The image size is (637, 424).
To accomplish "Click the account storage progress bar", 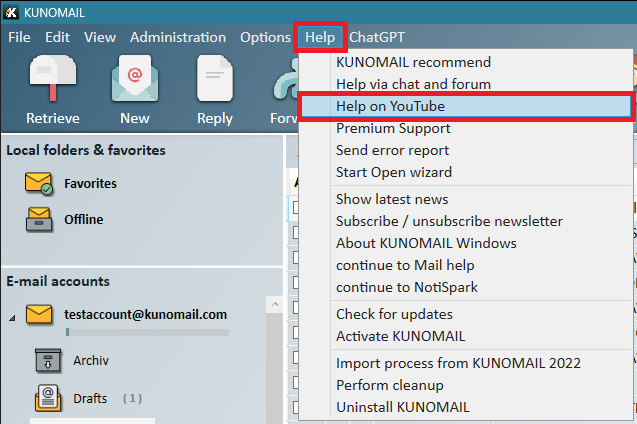I will coord(147,332).
